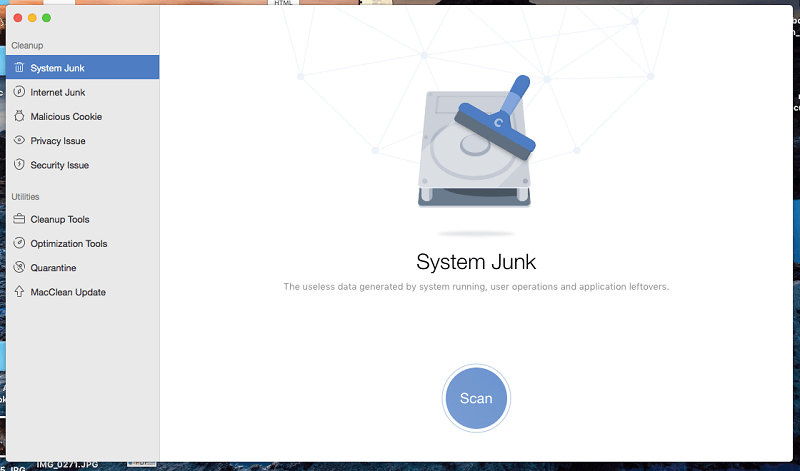800x471 pixels.
Task: Go to Malicious Cookie section
Action: point(83,116)
